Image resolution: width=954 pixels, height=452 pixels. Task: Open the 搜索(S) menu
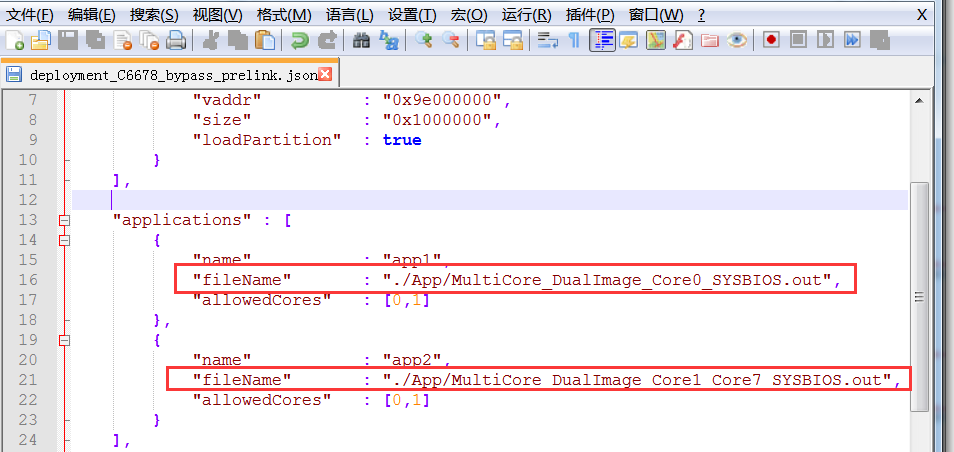pyautogui.click(x=154, y=15)
